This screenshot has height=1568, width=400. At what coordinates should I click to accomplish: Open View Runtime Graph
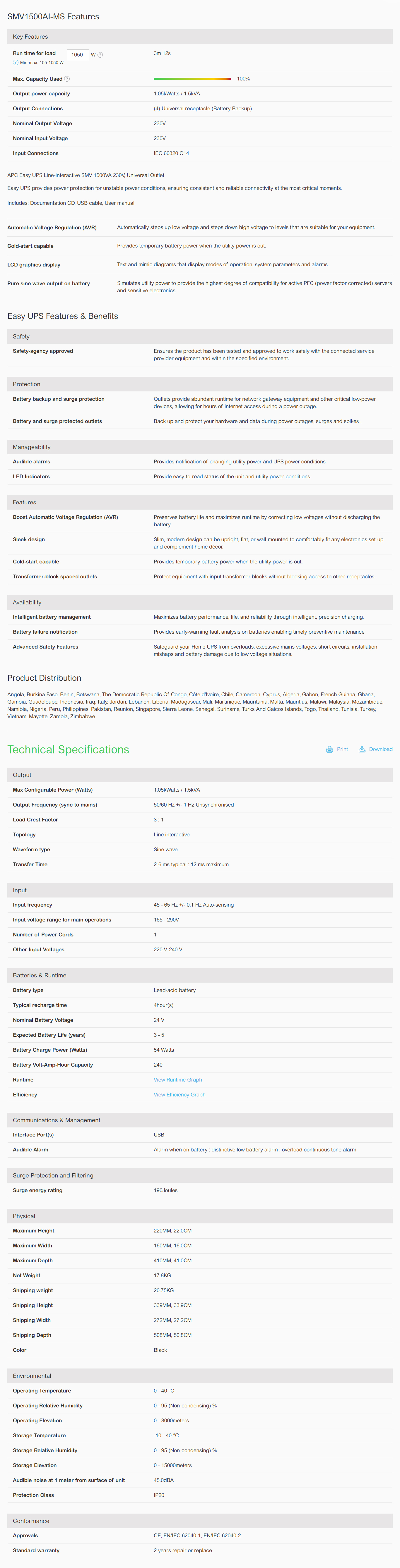(x=177, y=1080)
